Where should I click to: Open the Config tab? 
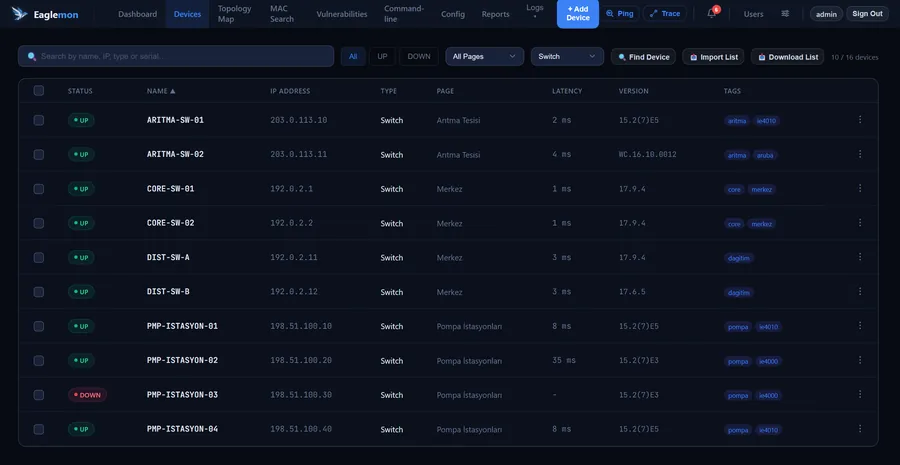click(453, 14)
